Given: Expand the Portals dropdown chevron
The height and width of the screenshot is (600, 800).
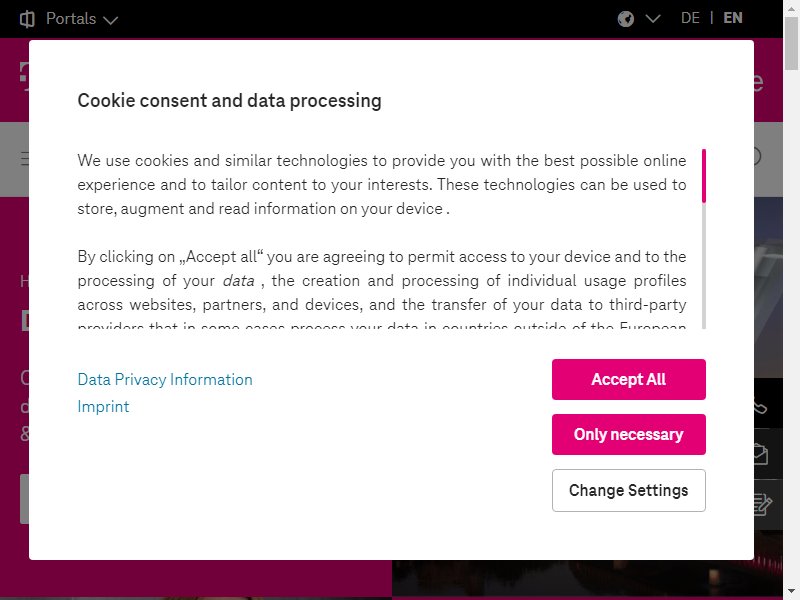Looking at the screenshot, I should click(110, 20).
